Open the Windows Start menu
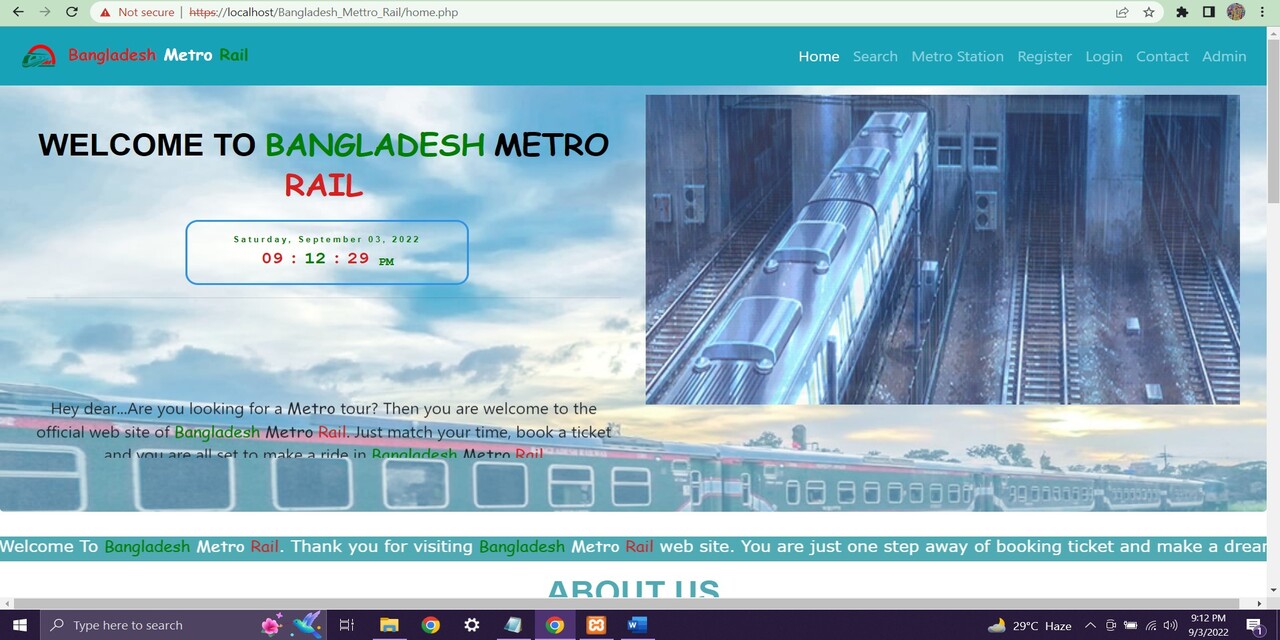The height and width of the screenshot is (640, 1280). (19, 625)
